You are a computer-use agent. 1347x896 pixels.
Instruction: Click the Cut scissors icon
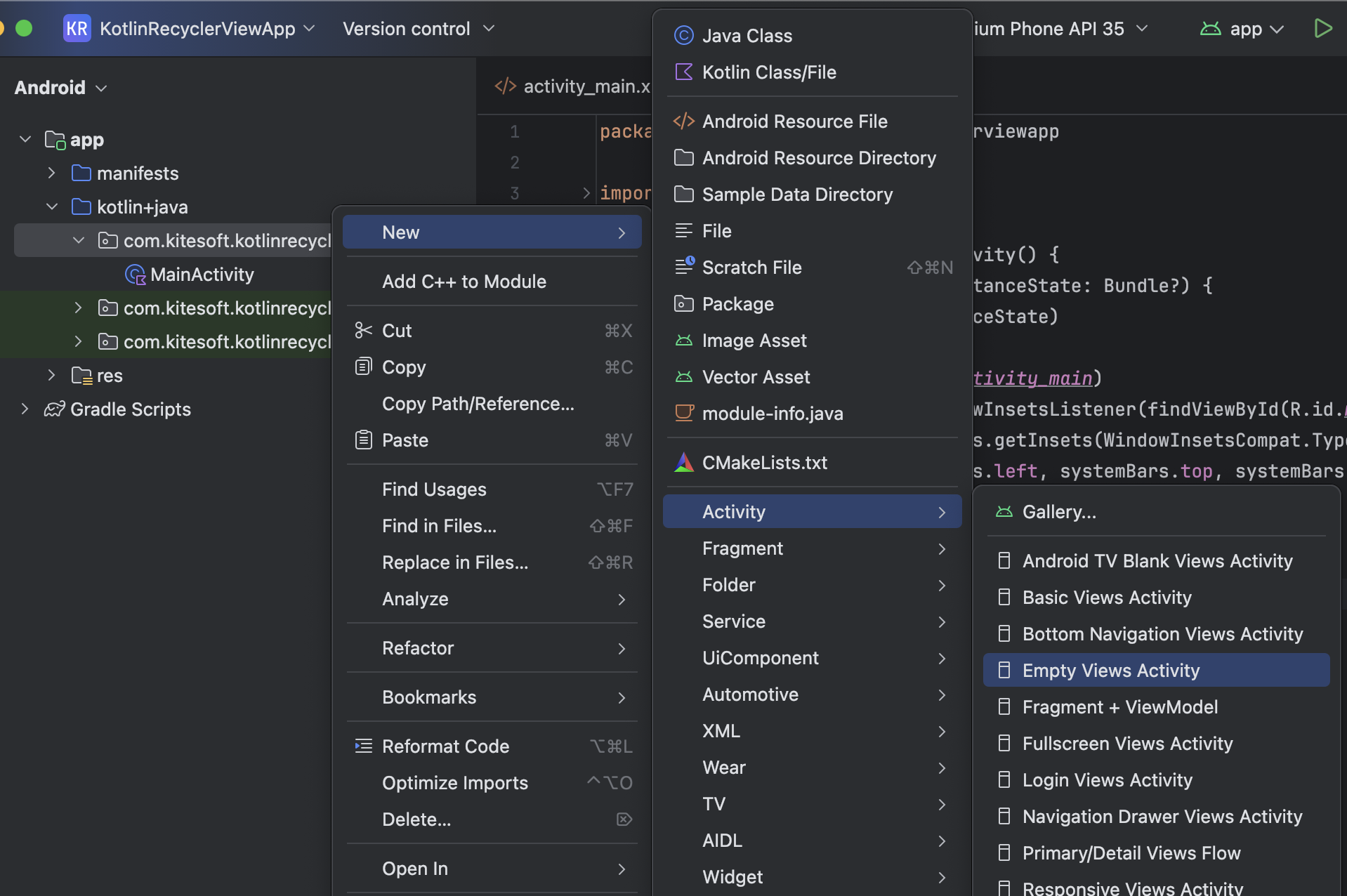(363, 331)
